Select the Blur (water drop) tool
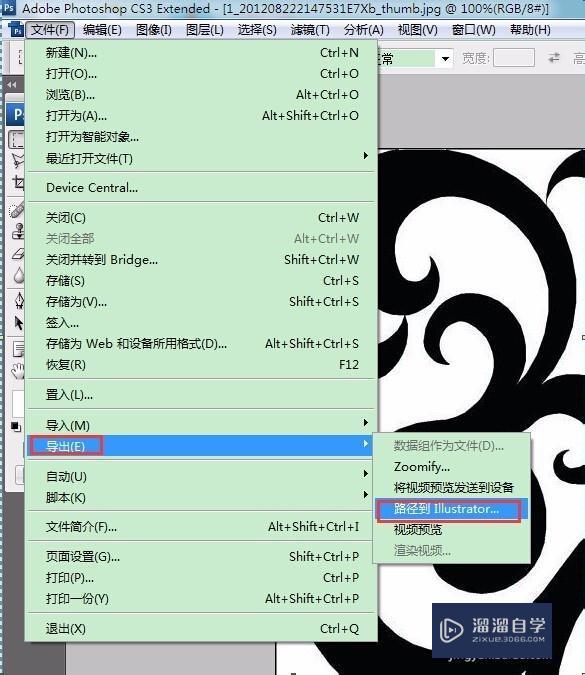 (19, 275)
